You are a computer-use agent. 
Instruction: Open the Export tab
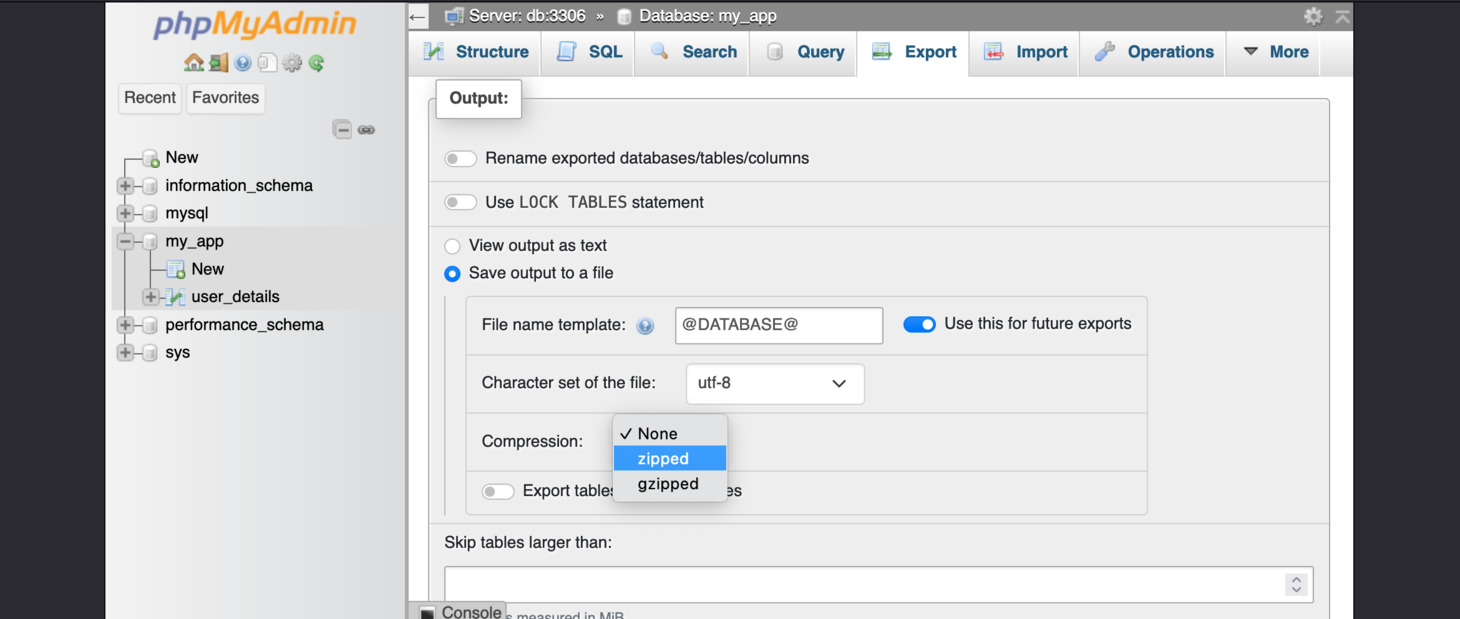click(914, 52)
